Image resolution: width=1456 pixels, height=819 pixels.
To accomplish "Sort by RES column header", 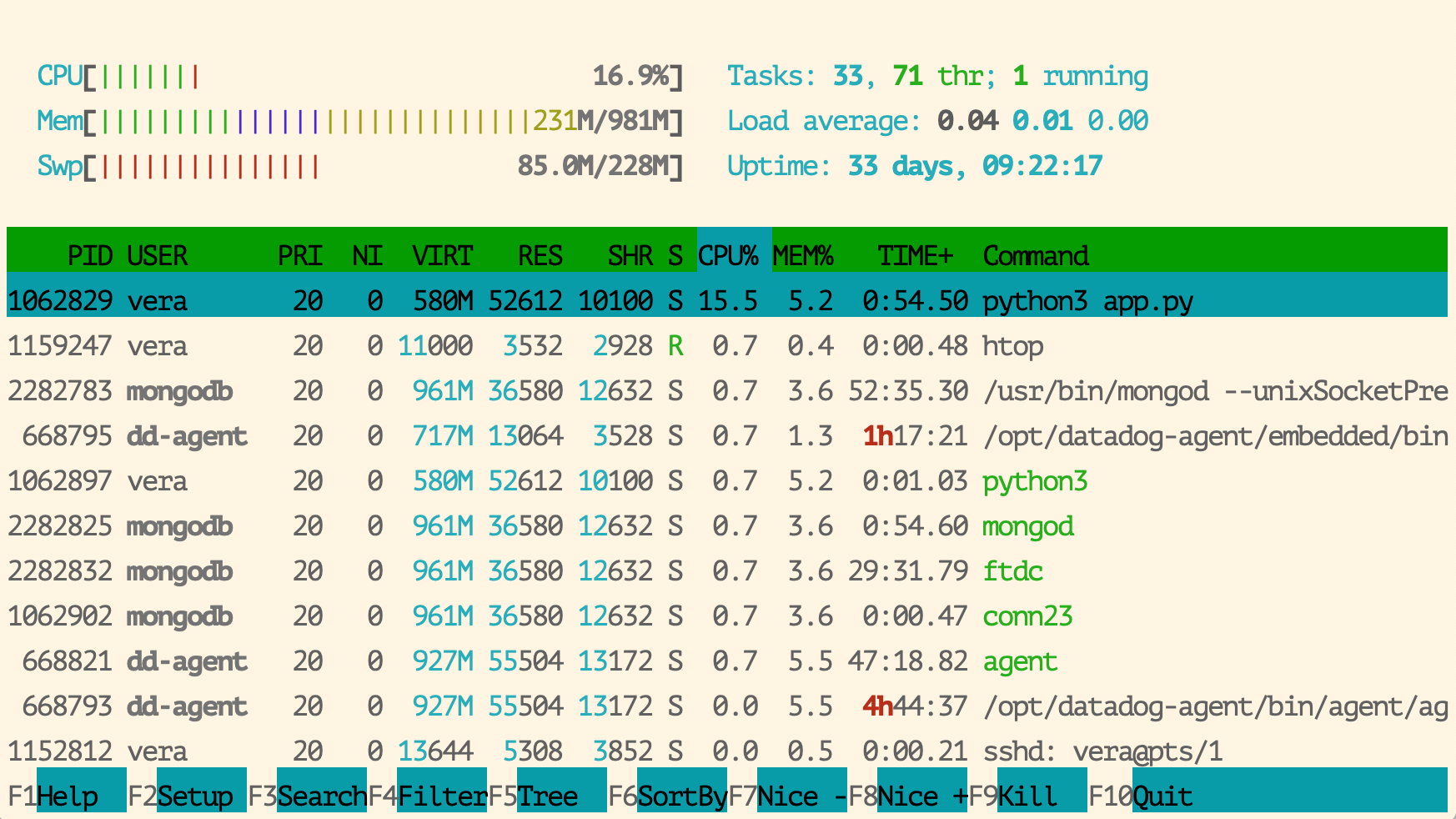I will coord(540,256).
